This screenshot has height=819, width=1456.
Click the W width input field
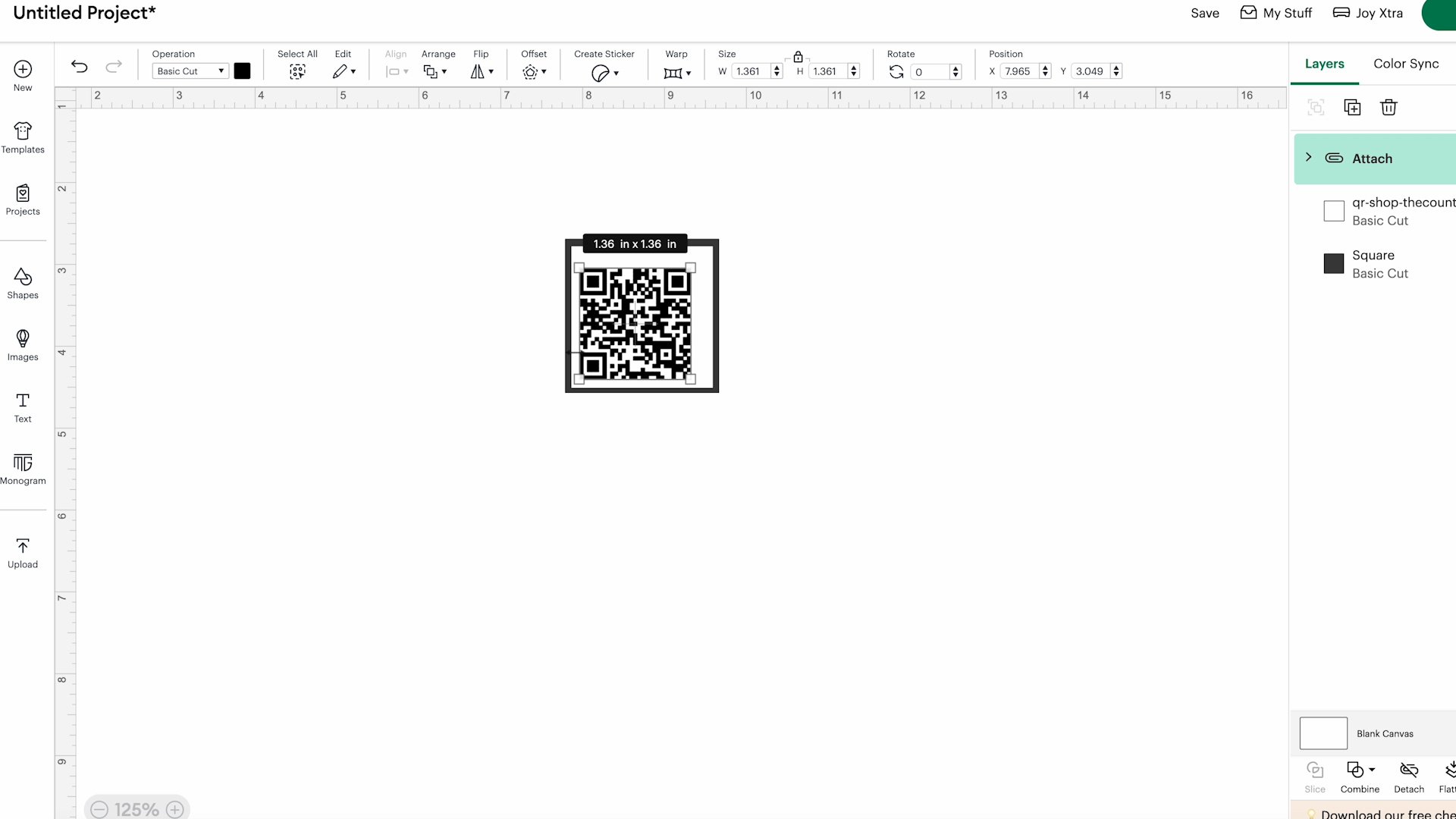749,71
